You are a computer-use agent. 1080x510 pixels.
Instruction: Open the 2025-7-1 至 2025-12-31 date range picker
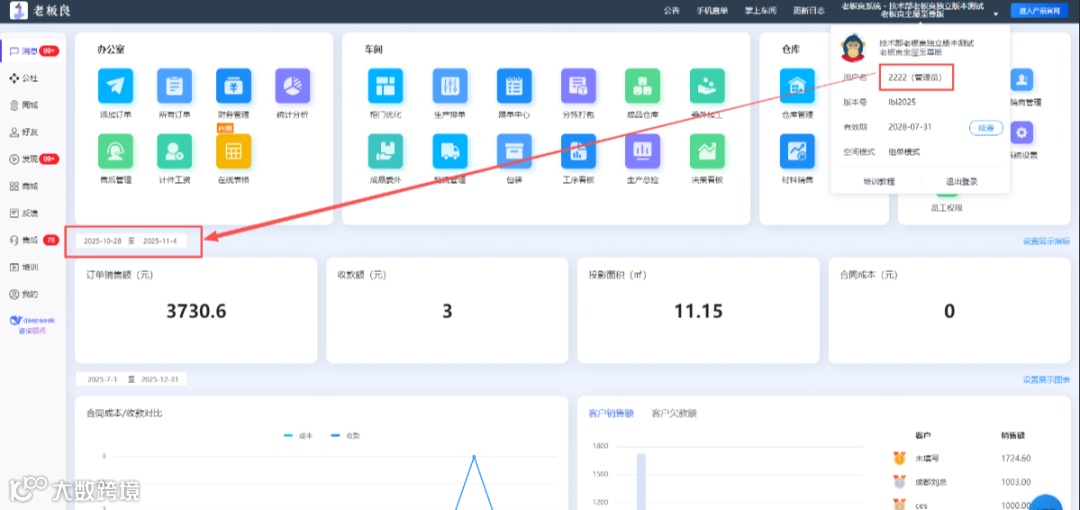click(132, 379)
